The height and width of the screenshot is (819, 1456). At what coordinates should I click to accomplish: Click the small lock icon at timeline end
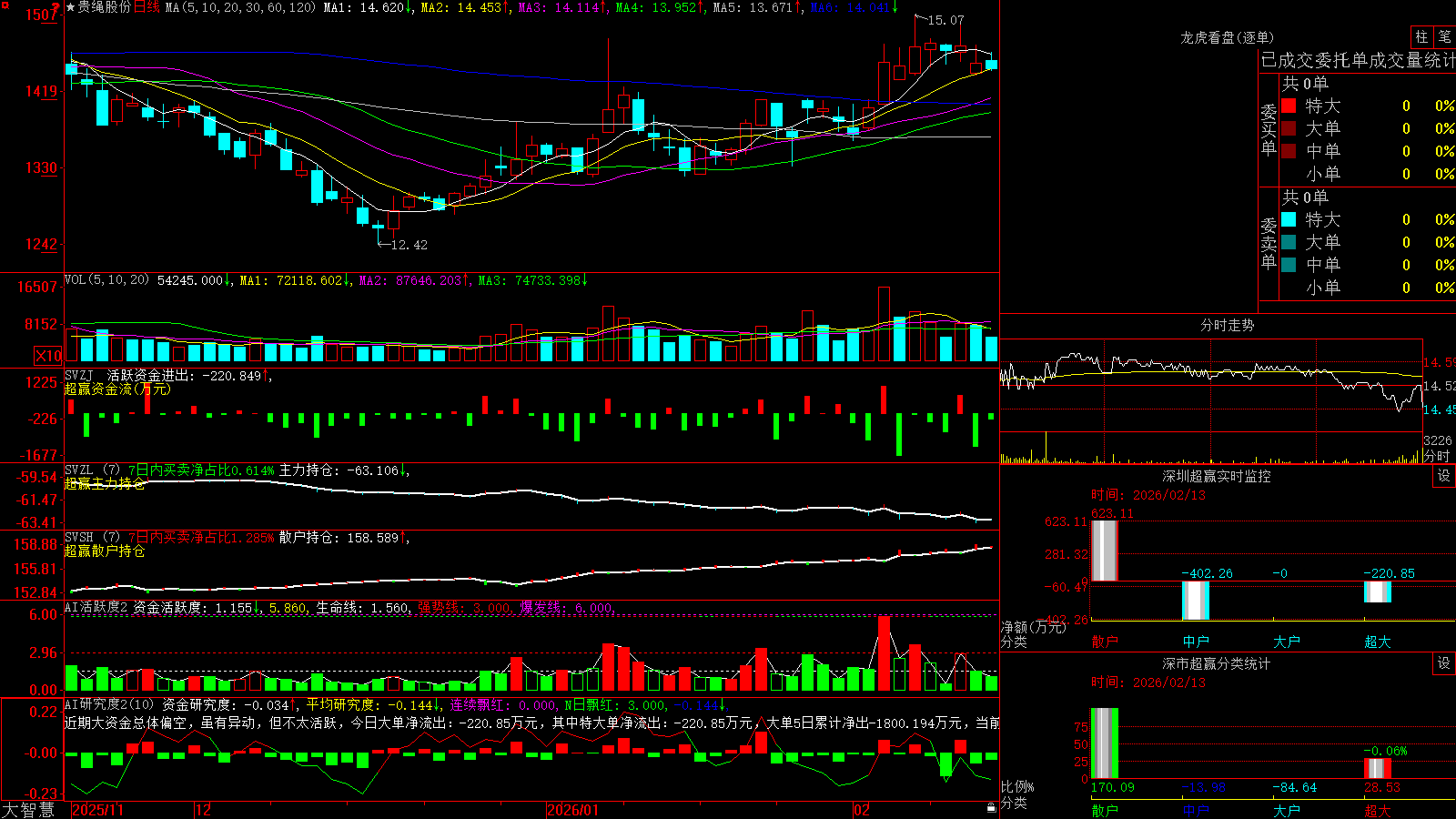(992, 808)
